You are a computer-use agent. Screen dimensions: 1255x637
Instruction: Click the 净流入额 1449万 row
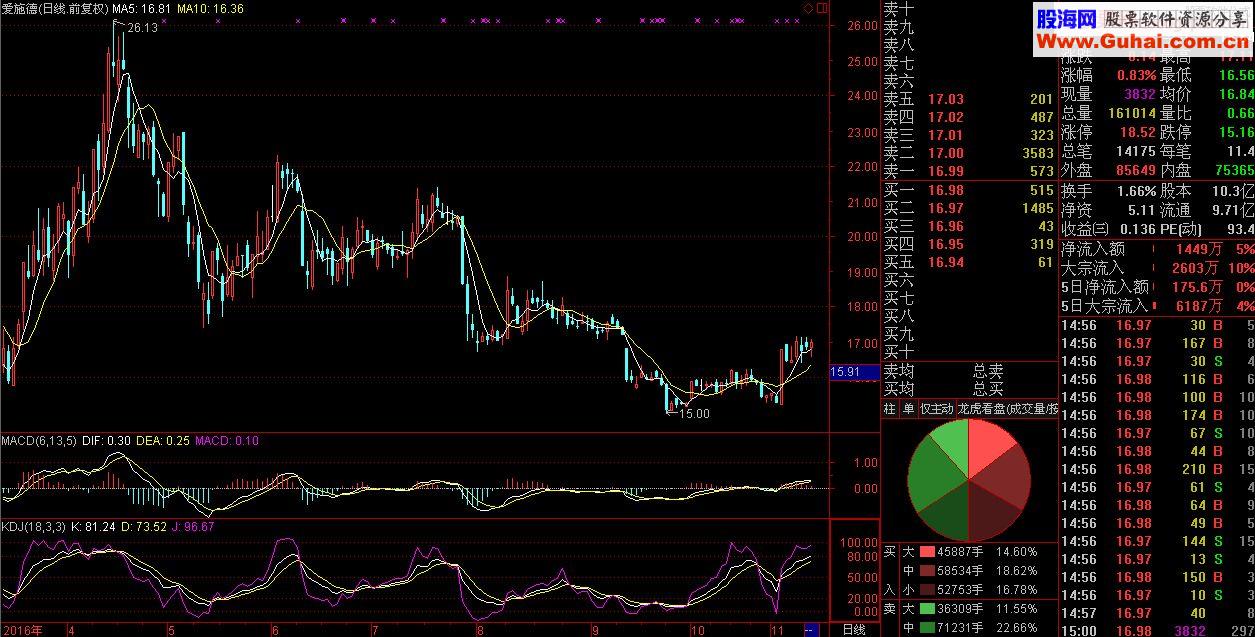(x=1157, y=249)
